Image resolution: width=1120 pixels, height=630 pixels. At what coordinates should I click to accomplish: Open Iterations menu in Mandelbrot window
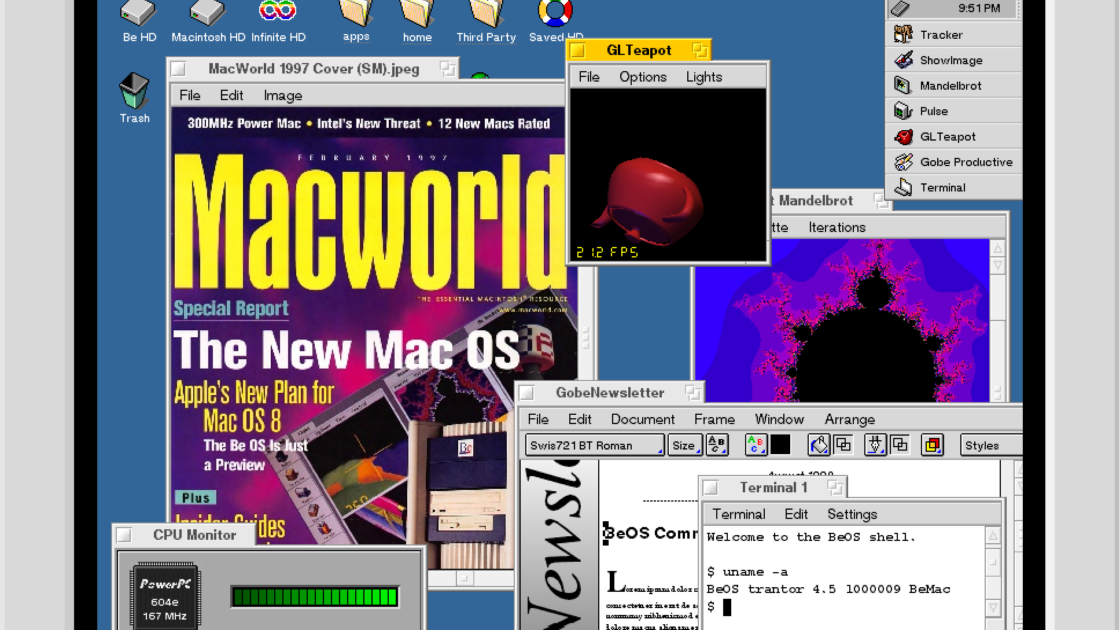click(x=836, y=227)
